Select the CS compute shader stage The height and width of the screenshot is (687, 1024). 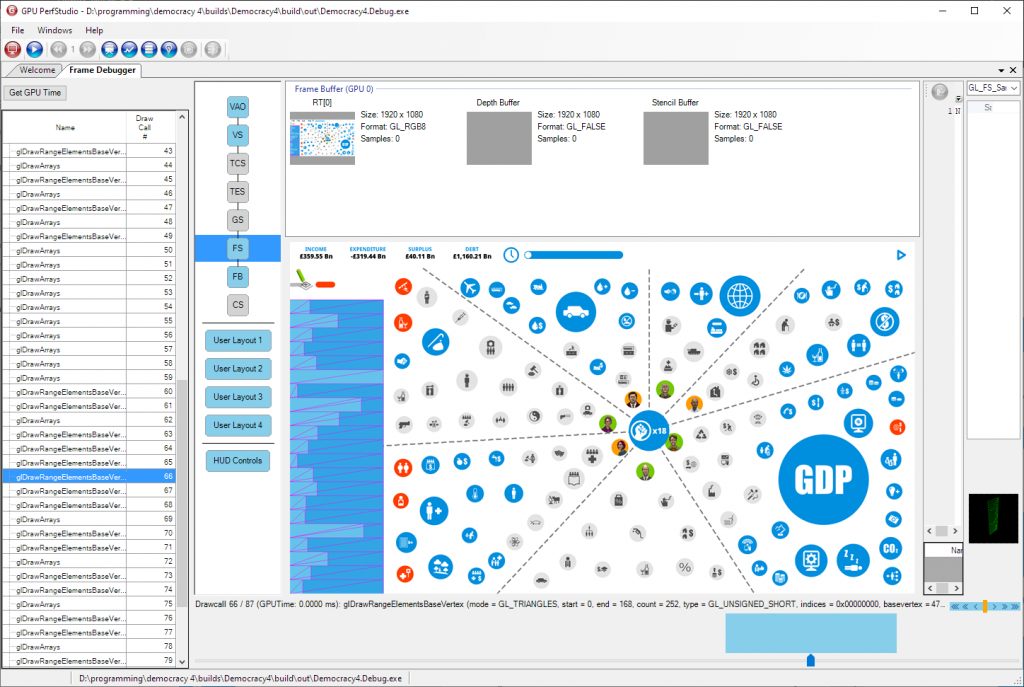[238, 304]
